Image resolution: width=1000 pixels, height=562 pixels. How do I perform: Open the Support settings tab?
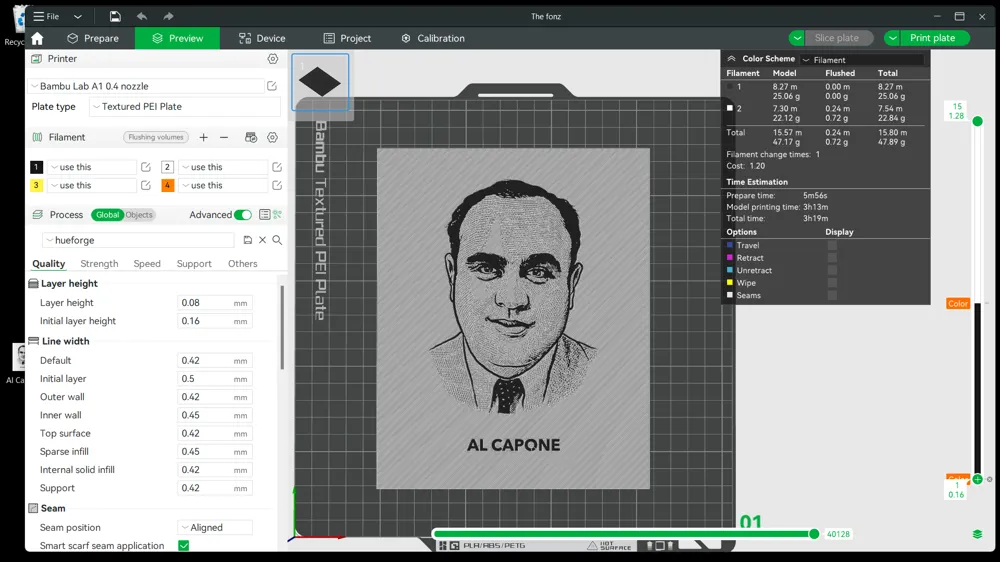click(194, 263)
